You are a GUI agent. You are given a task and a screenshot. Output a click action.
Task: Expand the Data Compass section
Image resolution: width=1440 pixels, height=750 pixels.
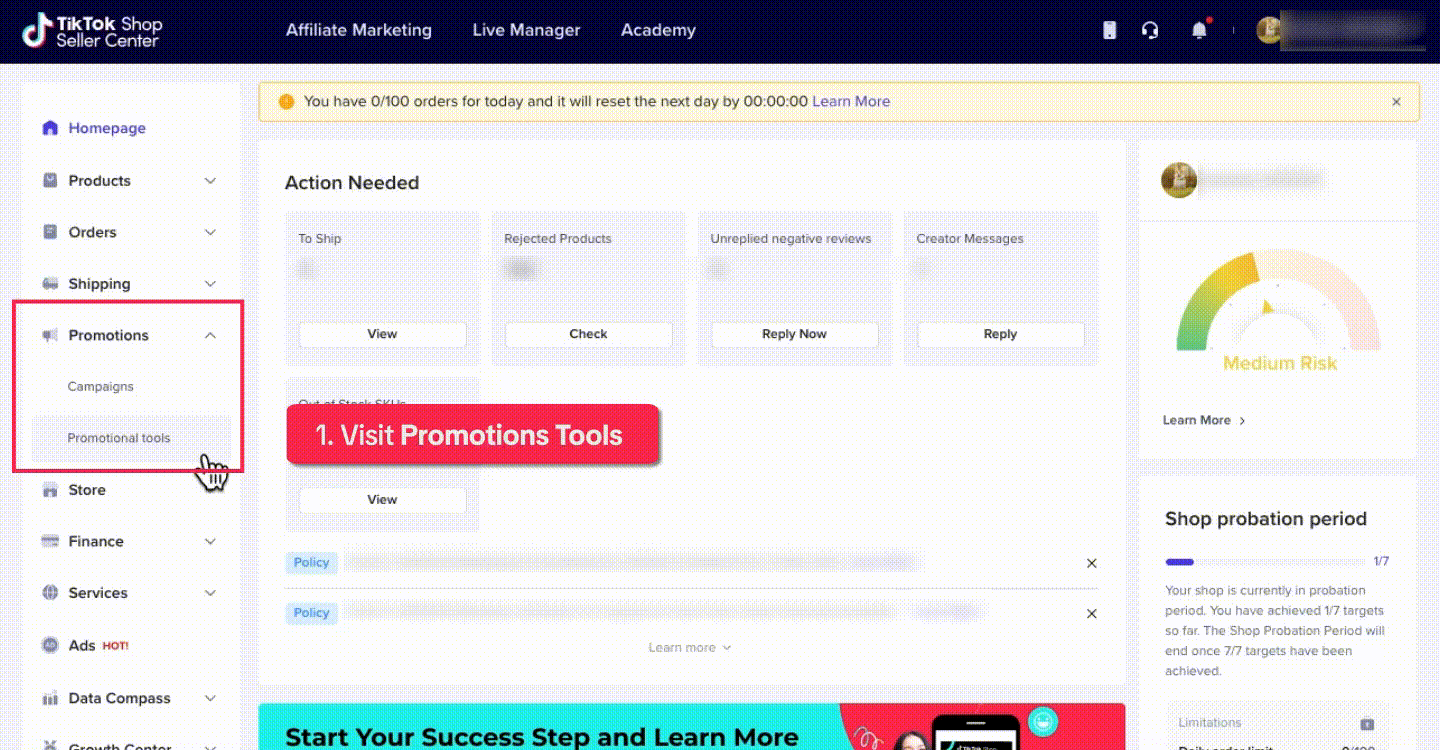[210, 698]
